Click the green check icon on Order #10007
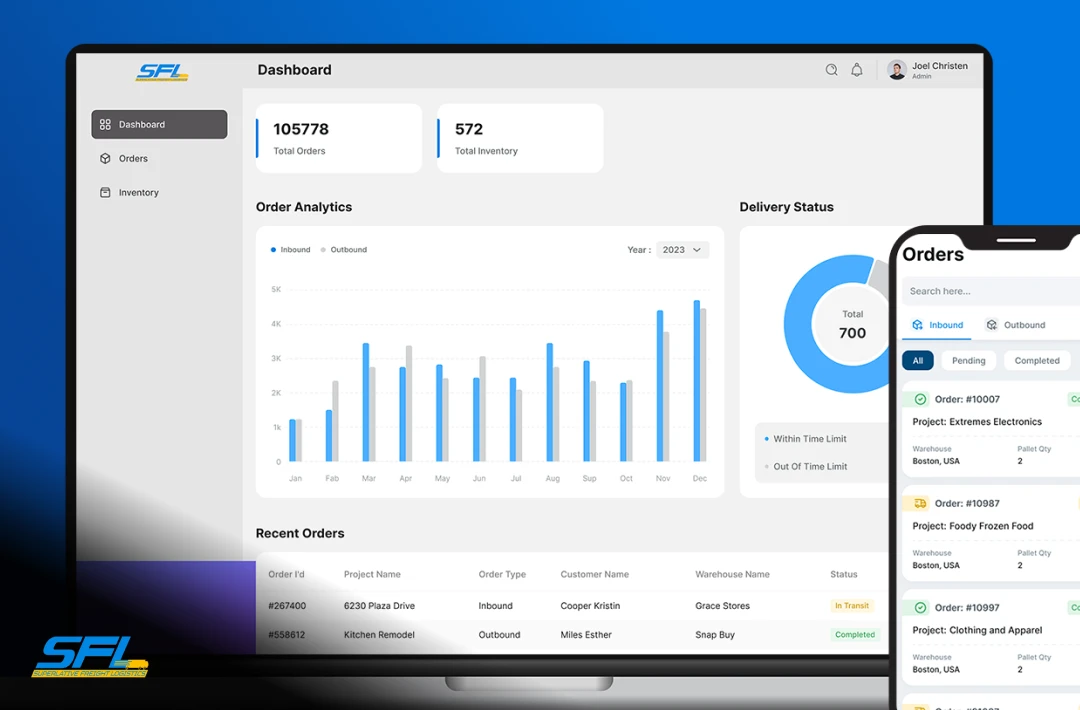The image size is (1080, 710). click(x=920, y=399)
